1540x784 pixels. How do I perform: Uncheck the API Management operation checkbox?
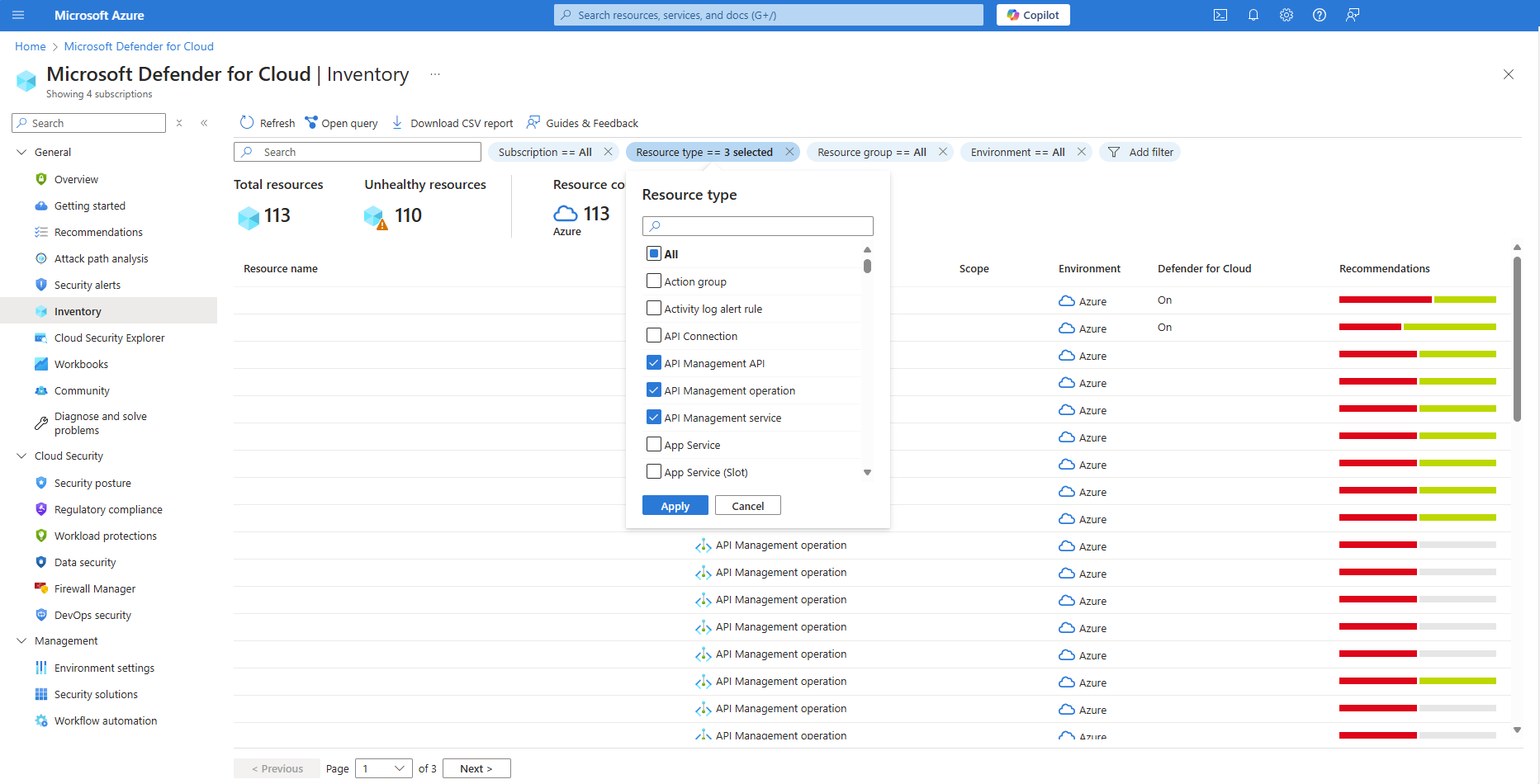click(654, 390)
